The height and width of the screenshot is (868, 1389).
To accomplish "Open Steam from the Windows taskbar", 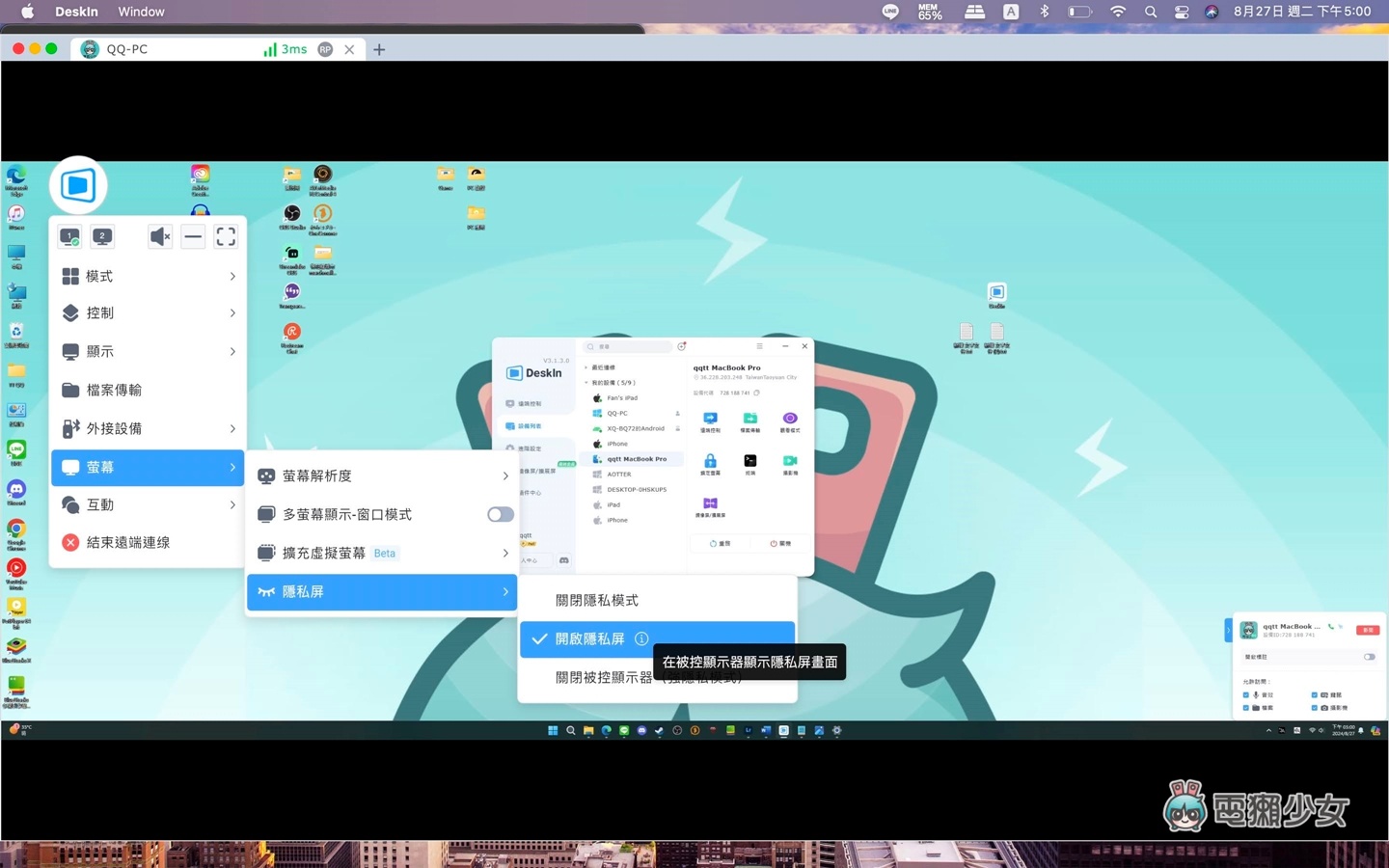I will 659,730.
